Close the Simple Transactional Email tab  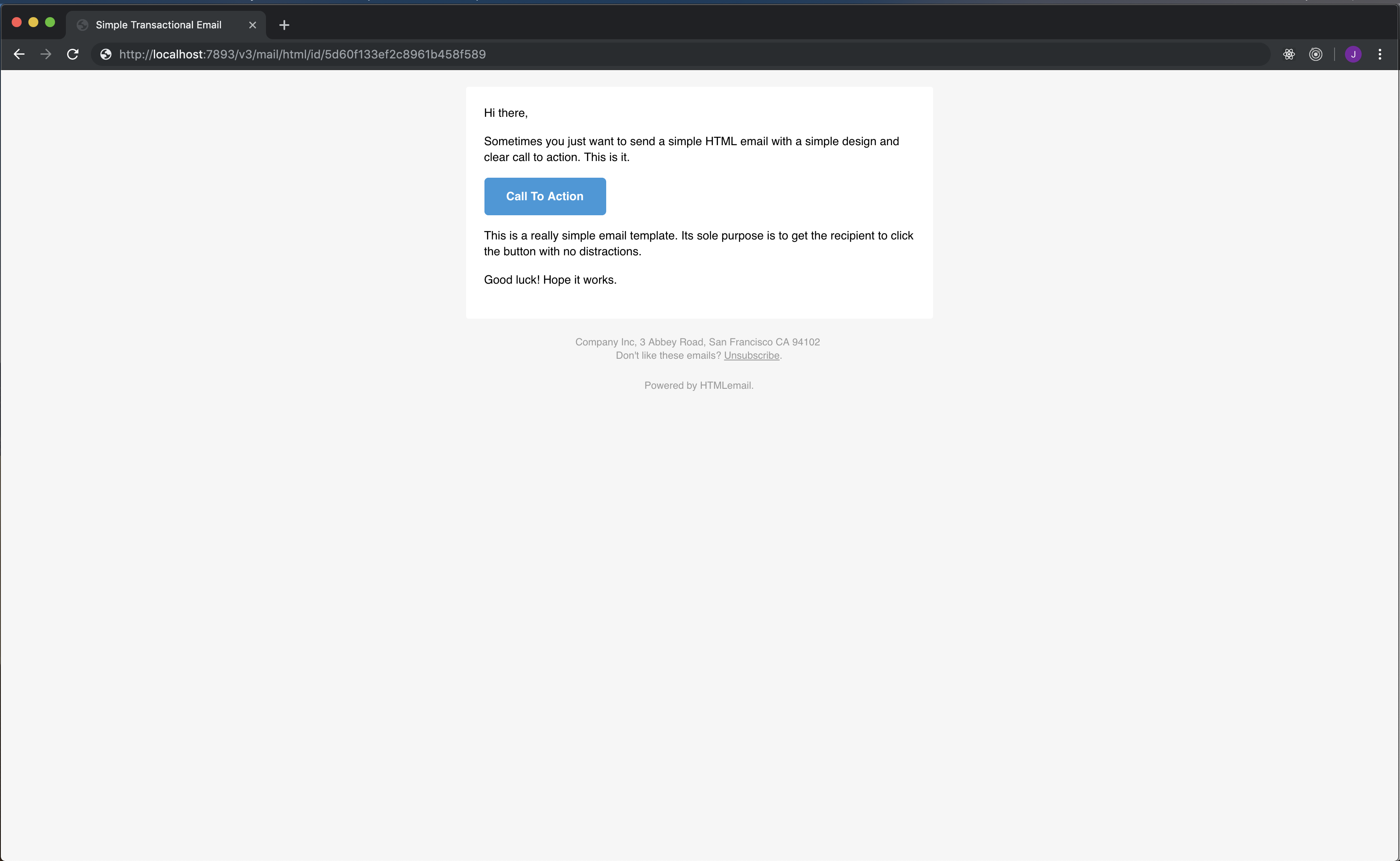coord(253,25)
